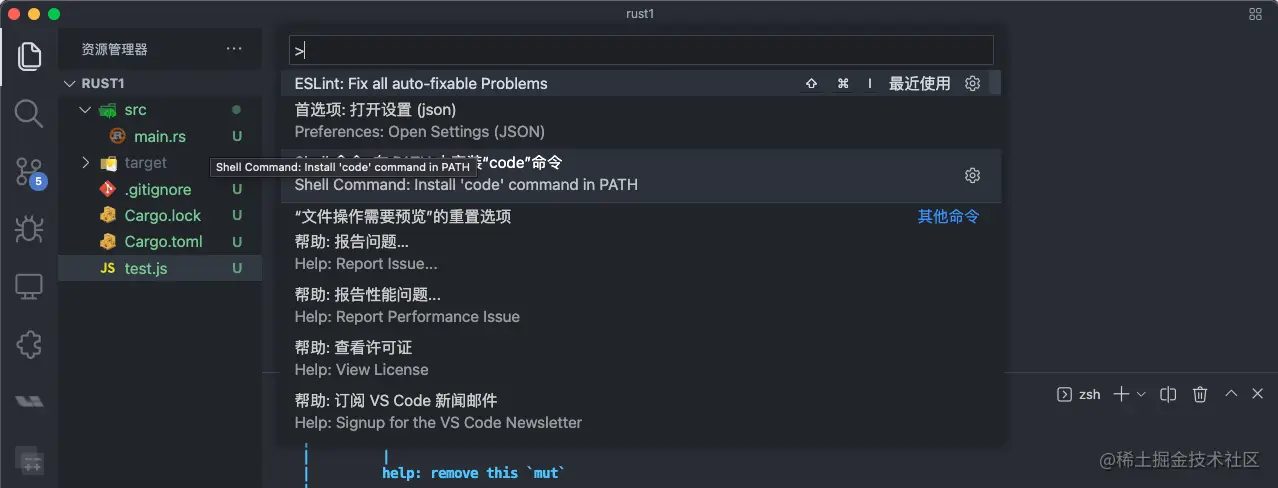Click the green dot badge on src folder

[237, 110]
